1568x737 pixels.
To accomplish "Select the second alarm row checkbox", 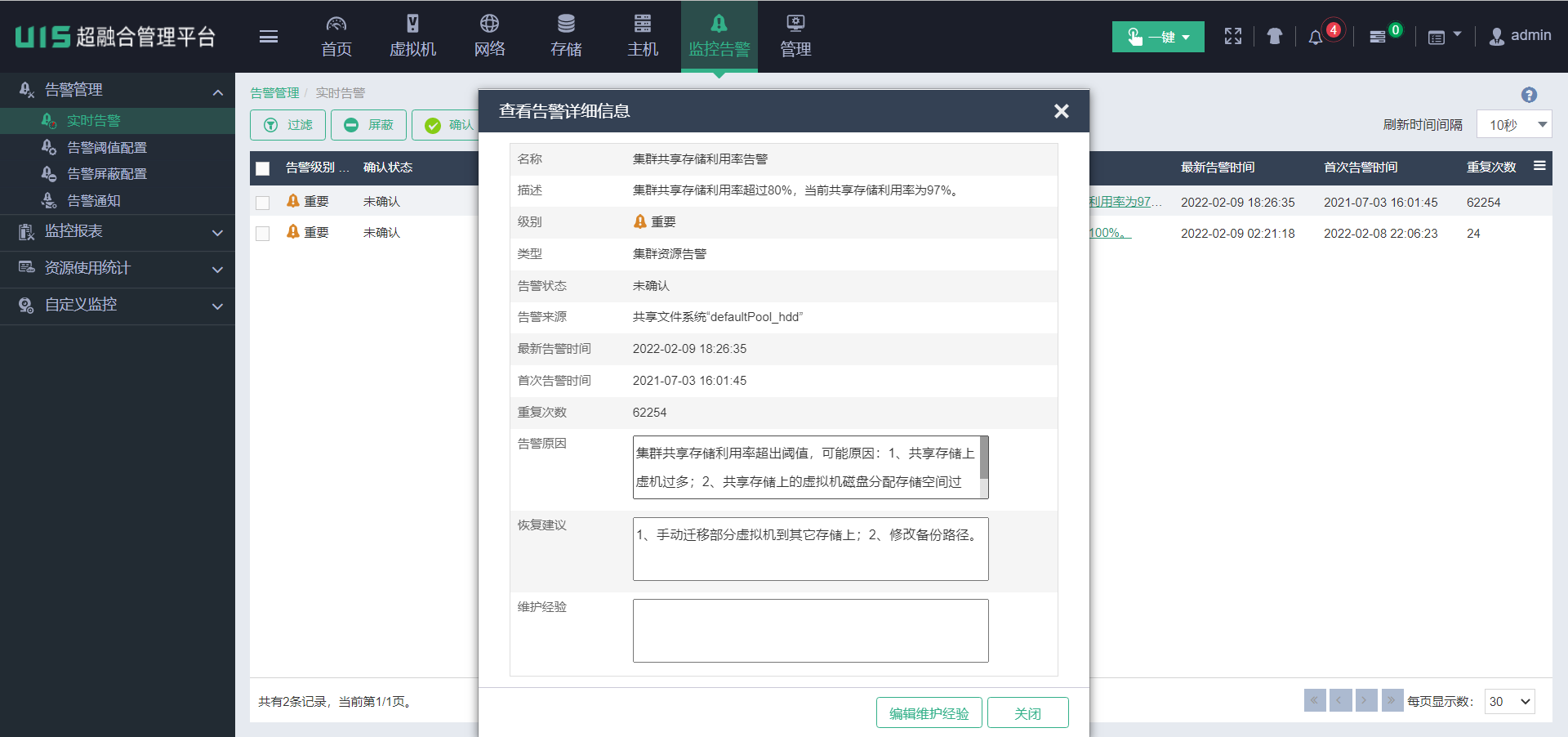I will [x=263, y=234].
